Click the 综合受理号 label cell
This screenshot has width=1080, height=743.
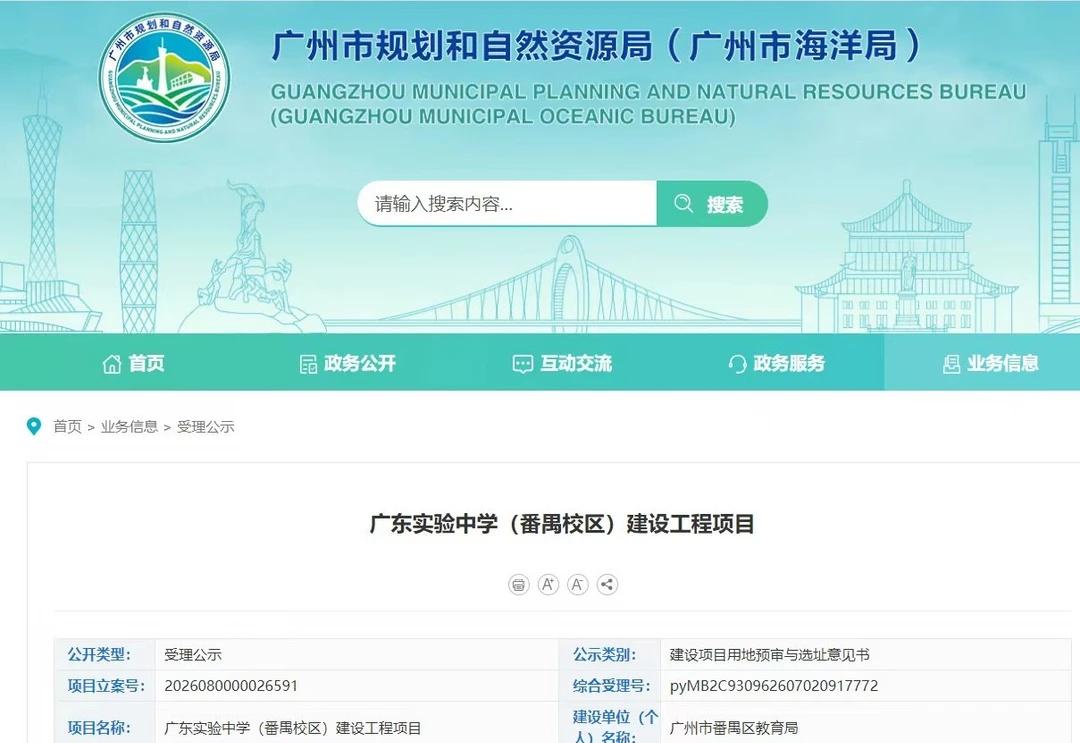point(610,686)
